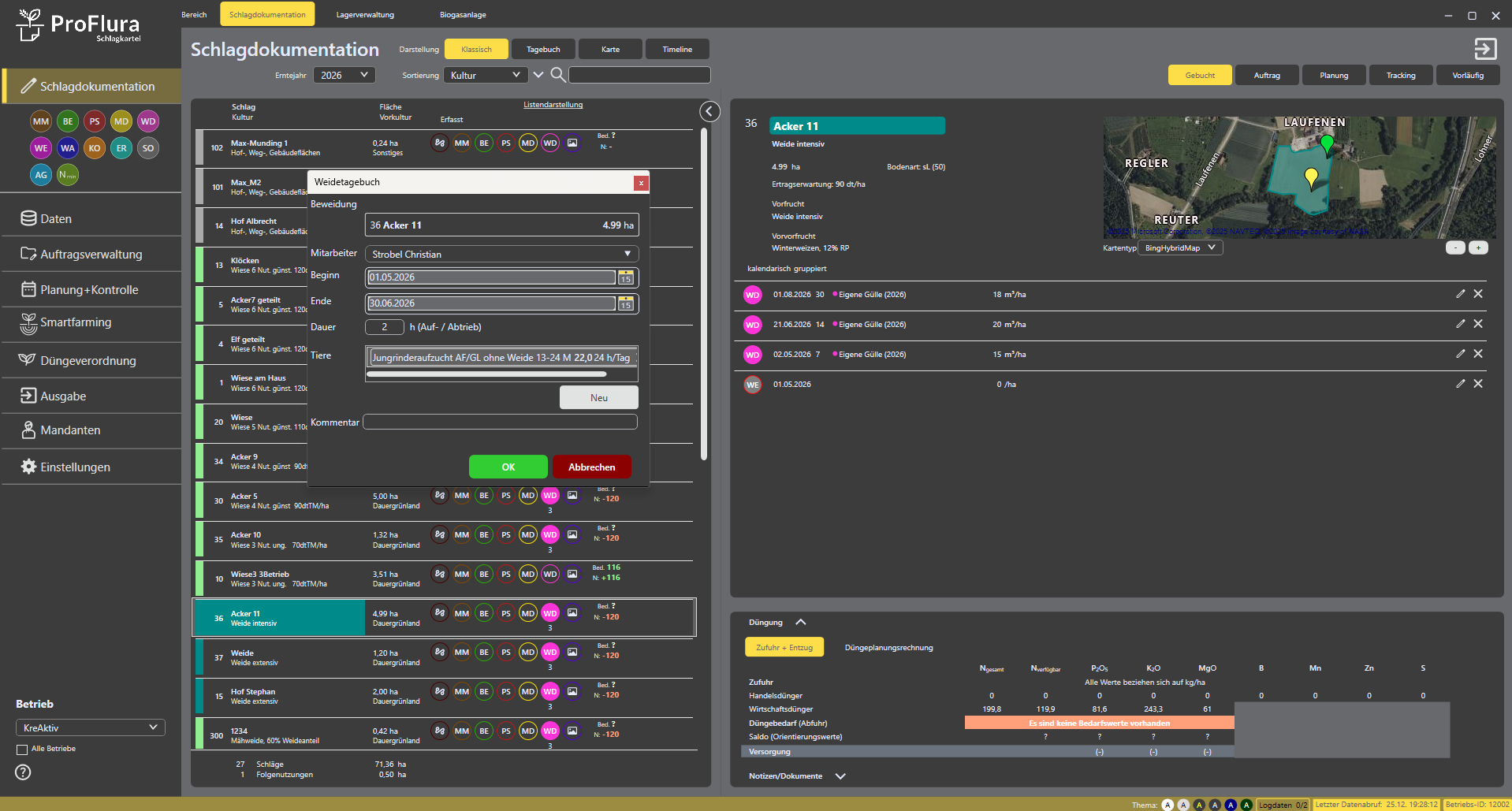
Task: Switch to the Tagebuch view tab
Action: point(543,49)
